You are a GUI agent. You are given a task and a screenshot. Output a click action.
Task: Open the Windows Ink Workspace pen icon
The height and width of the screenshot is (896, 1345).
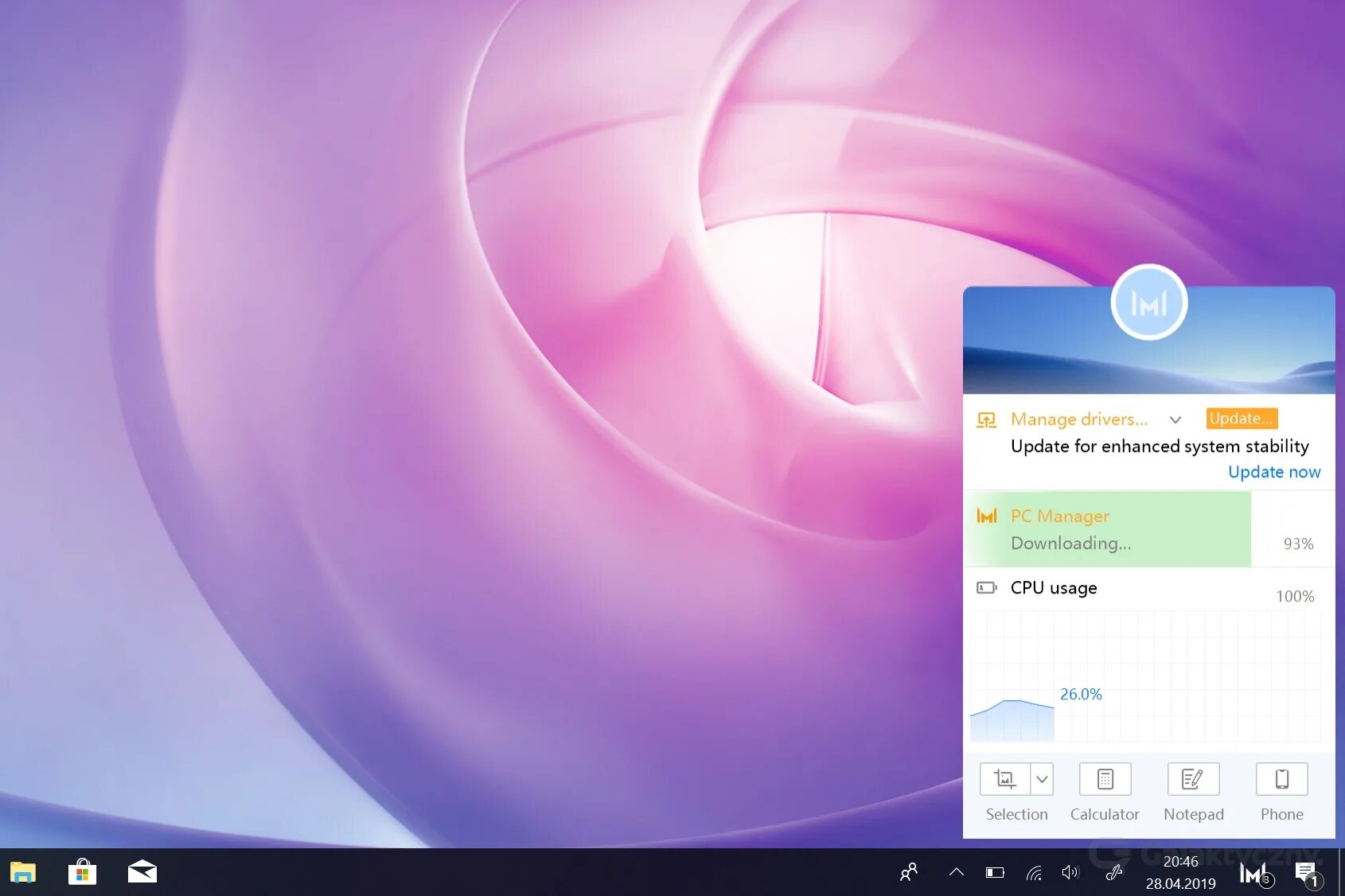pos(1114,873)
